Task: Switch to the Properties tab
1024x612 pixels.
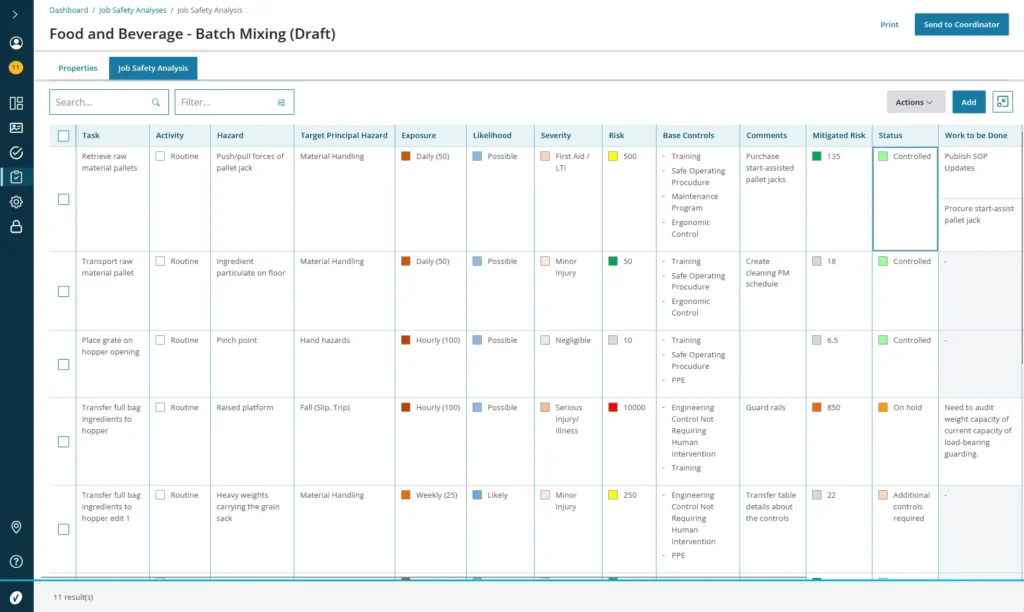Action: coord(78,68)
